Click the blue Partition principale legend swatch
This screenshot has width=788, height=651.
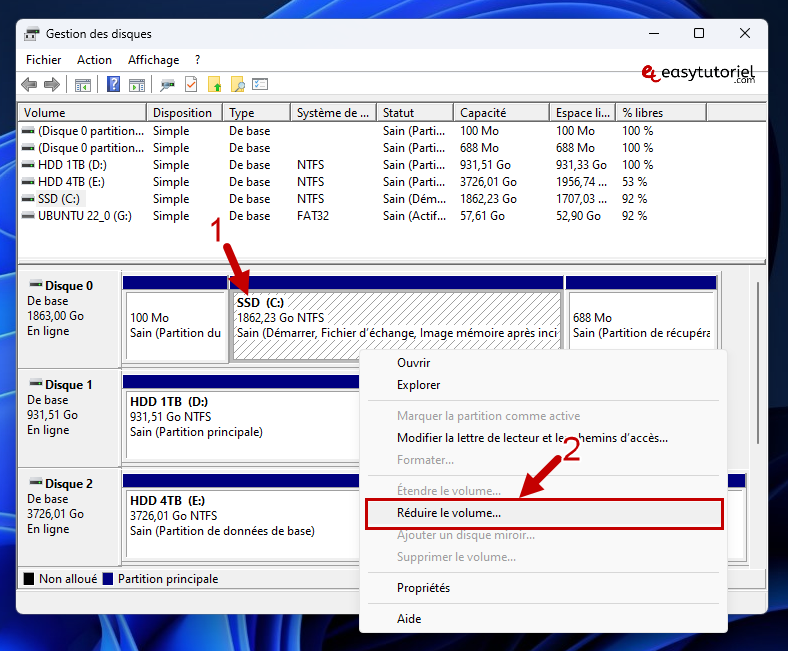pyautogui.click(x=108, y=579)
